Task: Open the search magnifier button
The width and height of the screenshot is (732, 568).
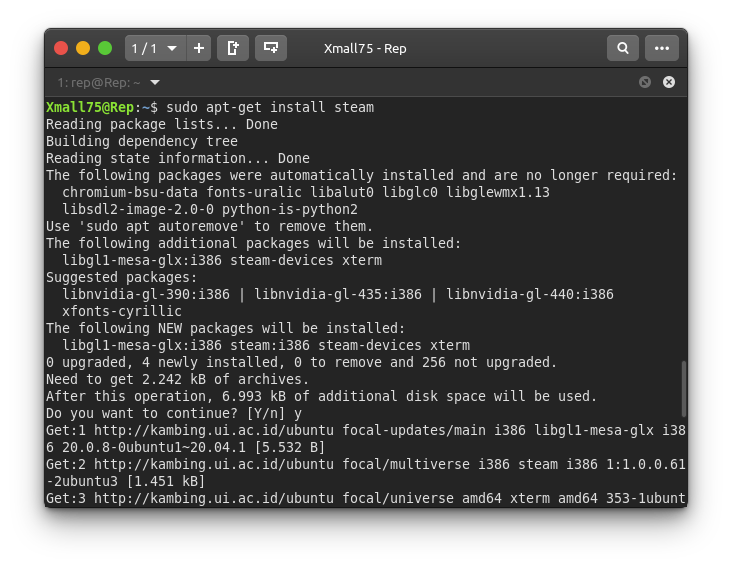Action: pos(623,48)
